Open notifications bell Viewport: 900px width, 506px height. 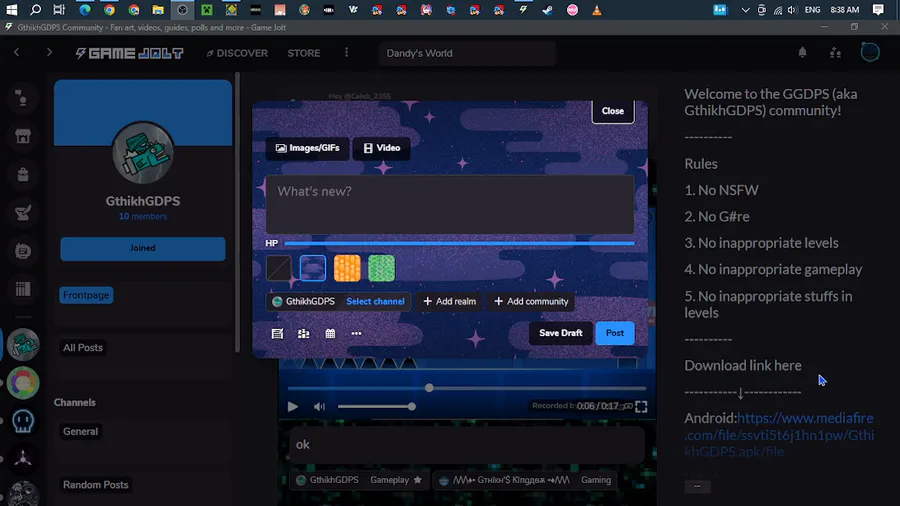[x=802, y=53]
